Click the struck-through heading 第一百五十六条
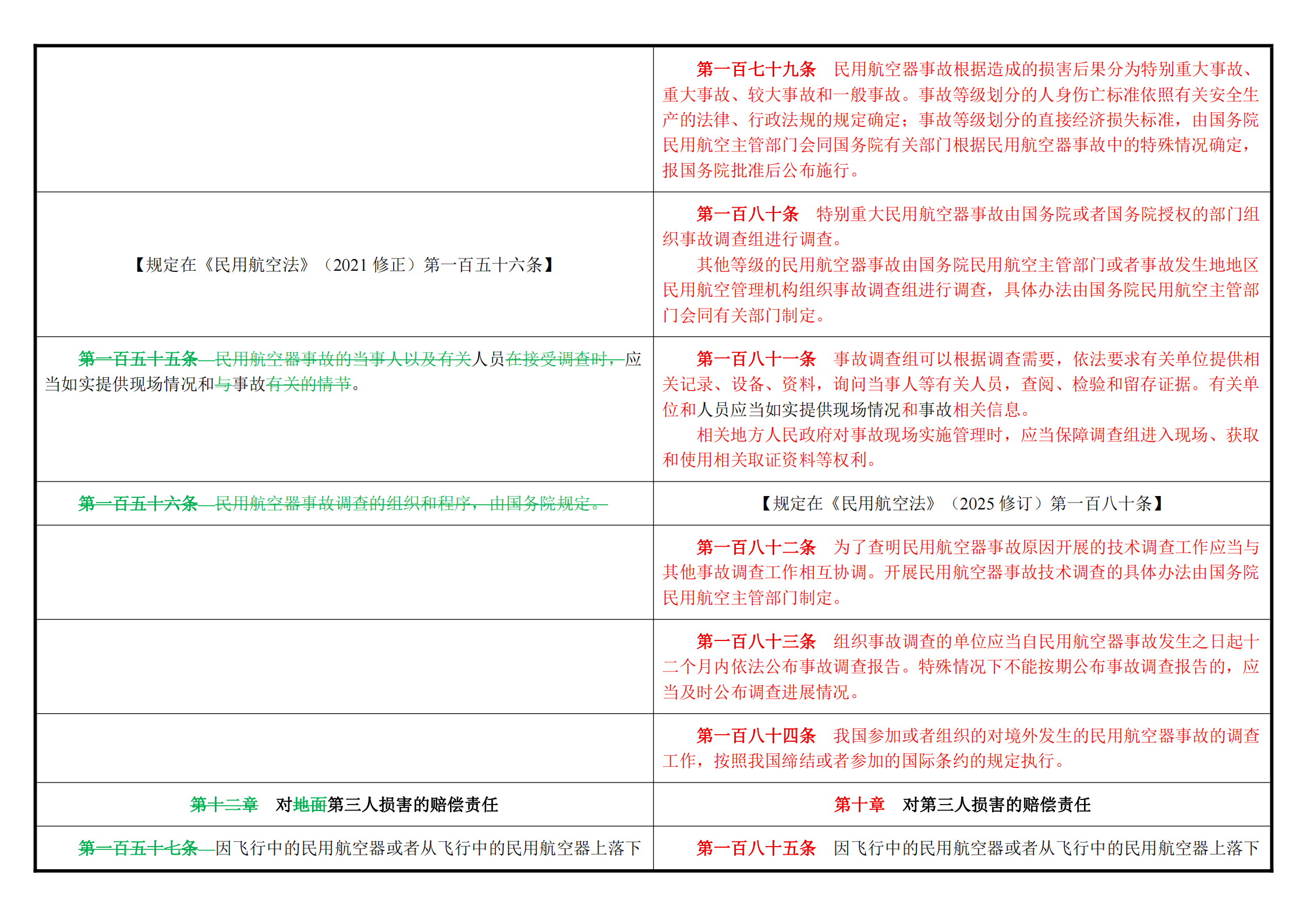Viewport: 1307px width, 924px height. pyautogui.click(x=138, y=504)
